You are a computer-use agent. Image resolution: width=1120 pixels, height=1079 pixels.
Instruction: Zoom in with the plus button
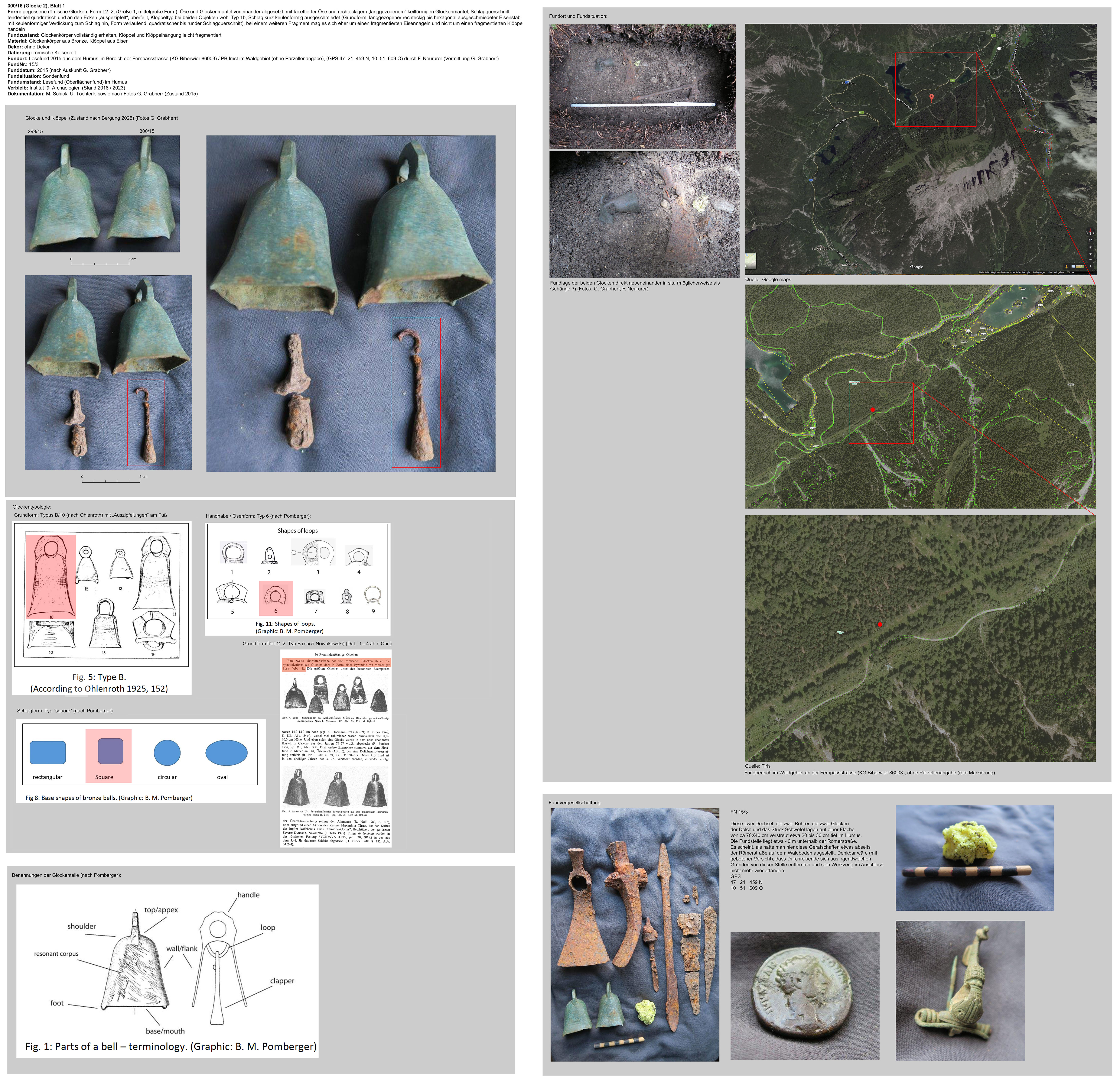(1090, 254)
